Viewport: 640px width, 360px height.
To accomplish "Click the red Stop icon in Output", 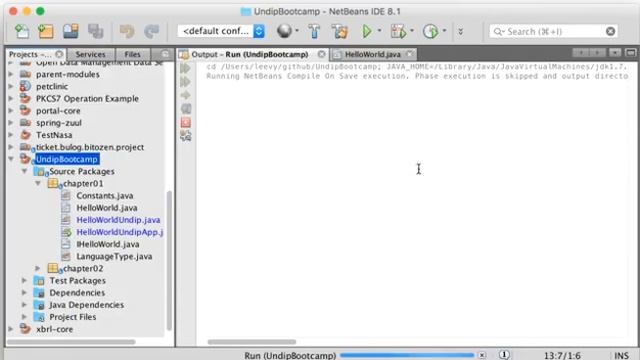I will [x=186, y=122].
